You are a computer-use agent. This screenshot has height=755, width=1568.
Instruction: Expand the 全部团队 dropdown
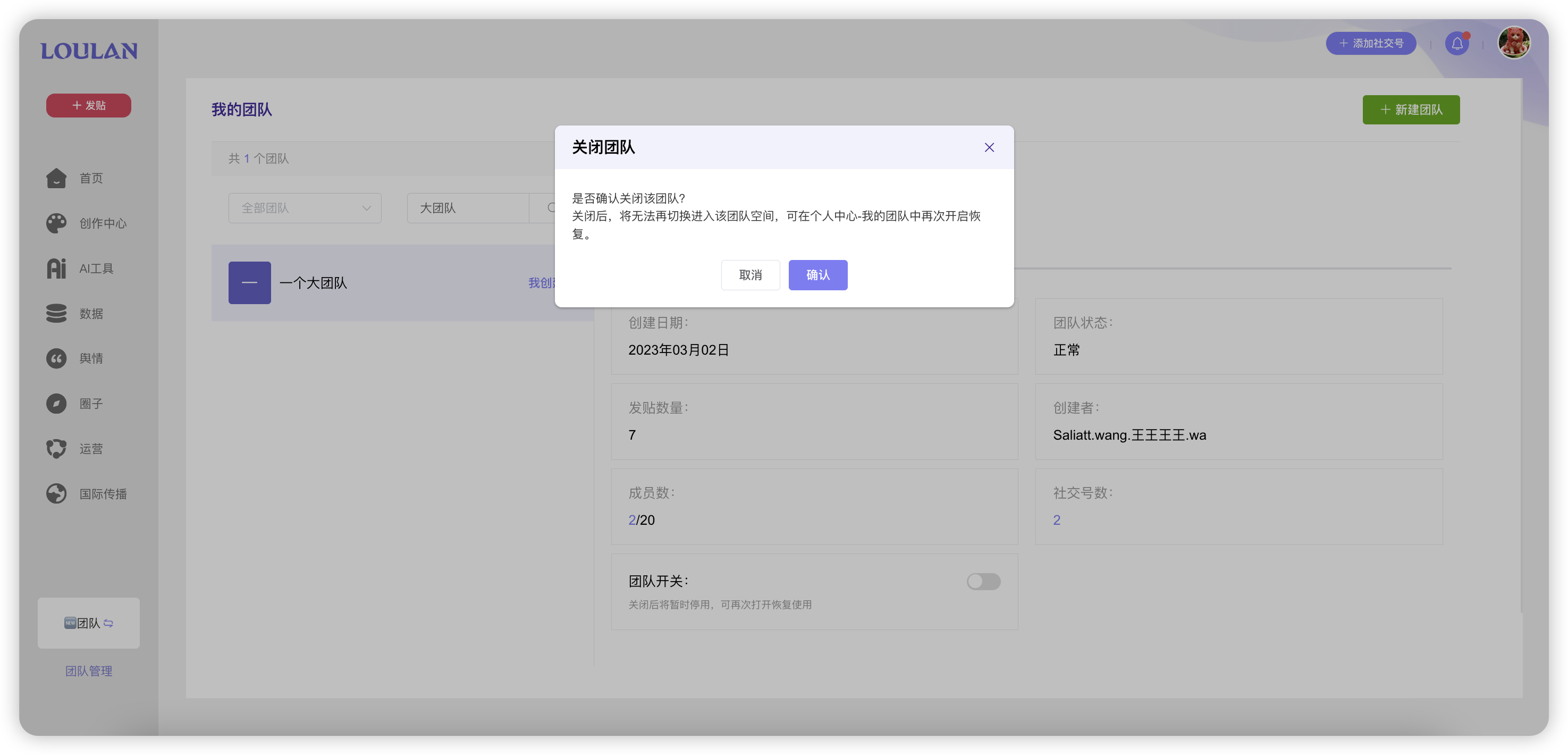click(x=305, y=208)
